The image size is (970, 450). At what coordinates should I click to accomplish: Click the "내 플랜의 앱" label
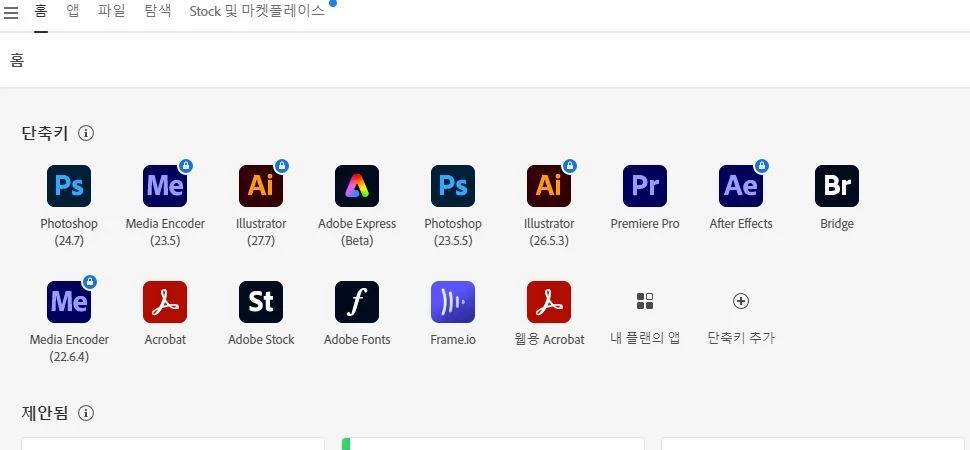pyautogui.click(x=645, y=339)
